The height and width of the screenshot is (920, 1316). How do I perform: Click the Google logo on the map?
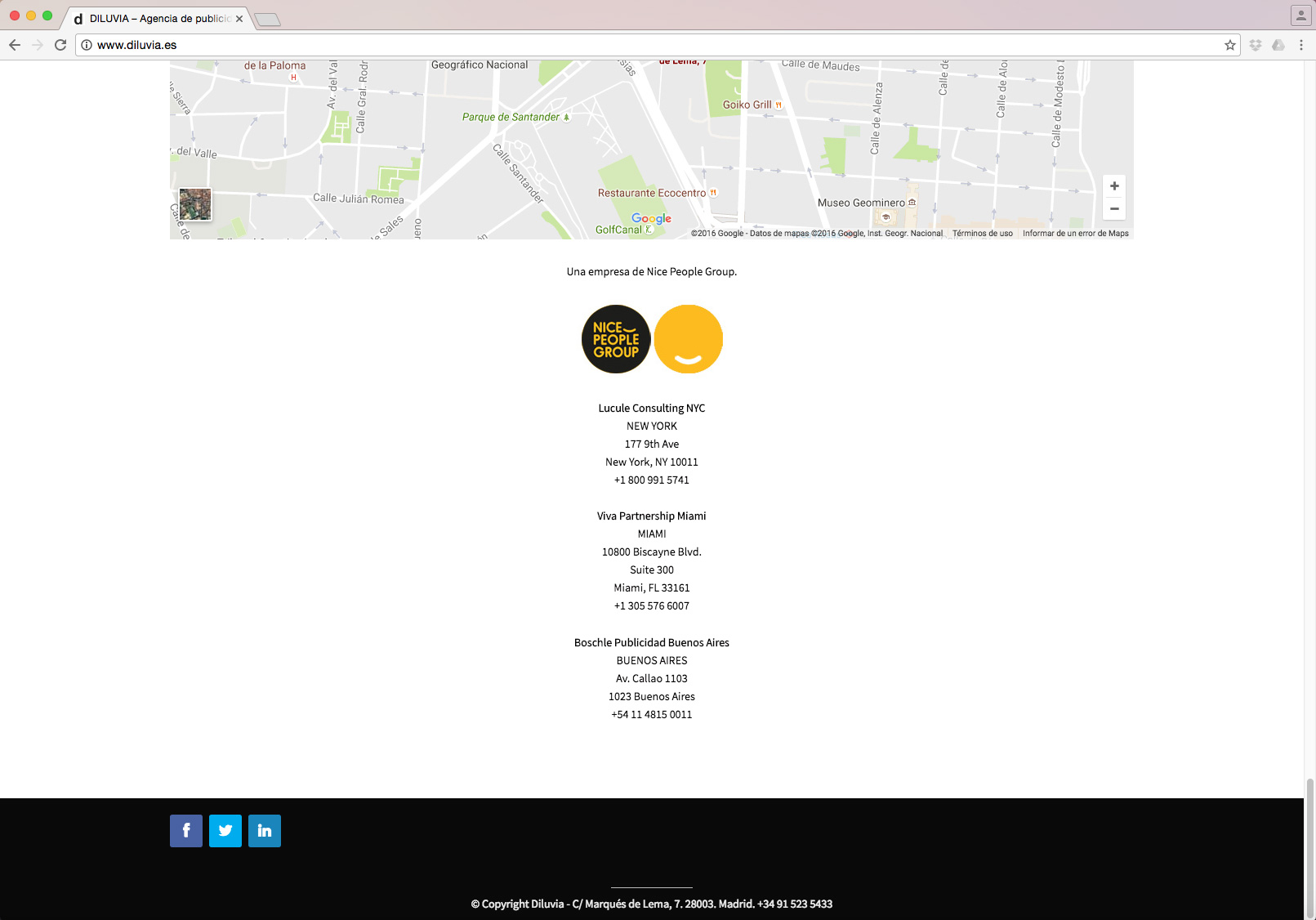point(651,219)
